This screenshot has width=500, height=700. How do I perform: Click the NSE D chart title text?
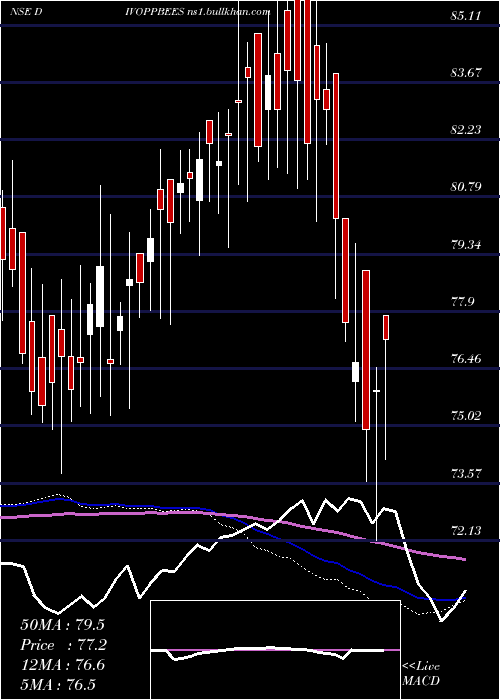26,12
